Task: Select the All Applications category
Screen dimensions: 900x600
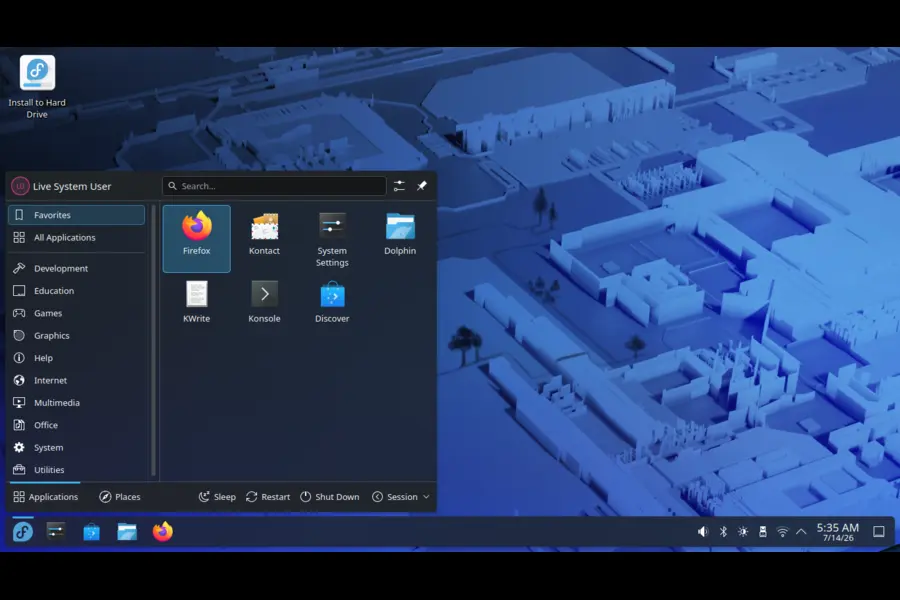Action: 76,237
